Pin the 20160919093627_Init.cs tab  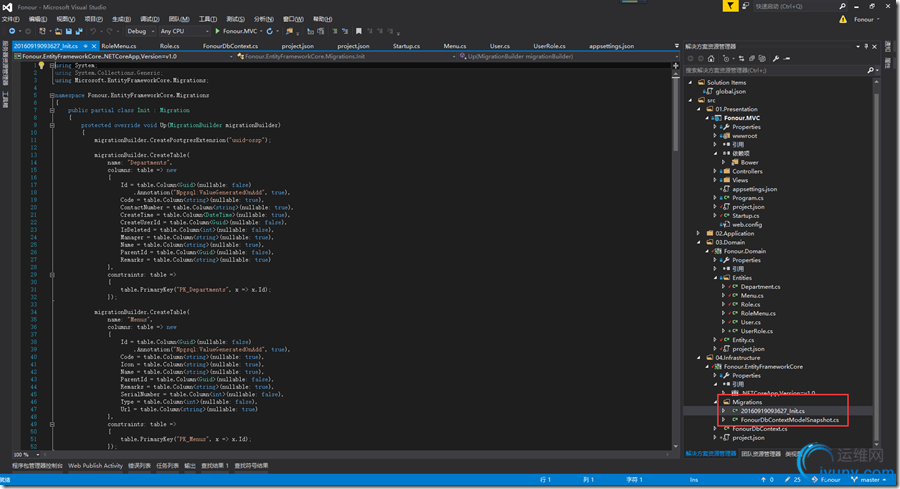coord(84,46)
